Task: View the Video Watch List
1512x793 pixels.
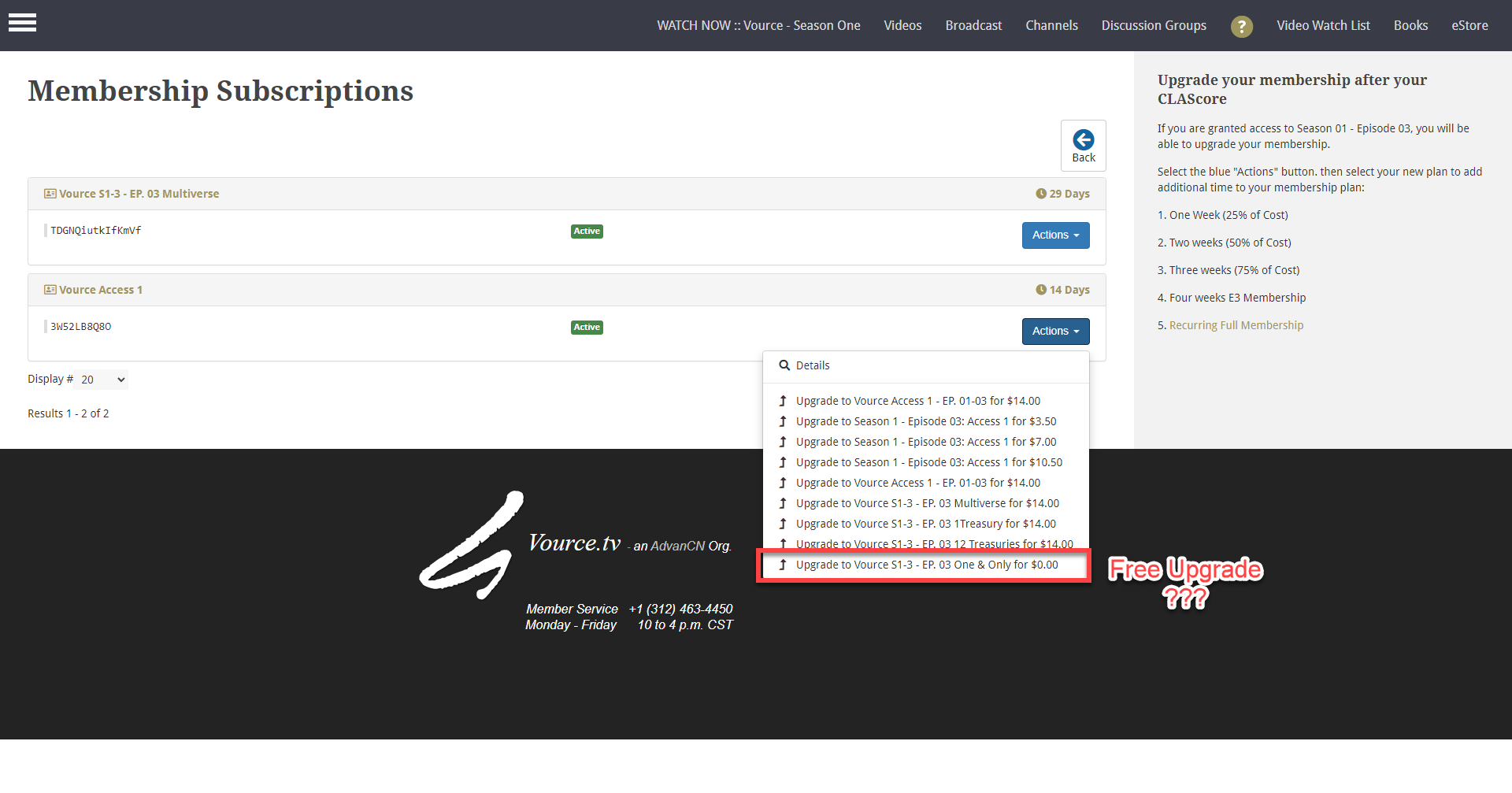Action: click(1323, 25)
